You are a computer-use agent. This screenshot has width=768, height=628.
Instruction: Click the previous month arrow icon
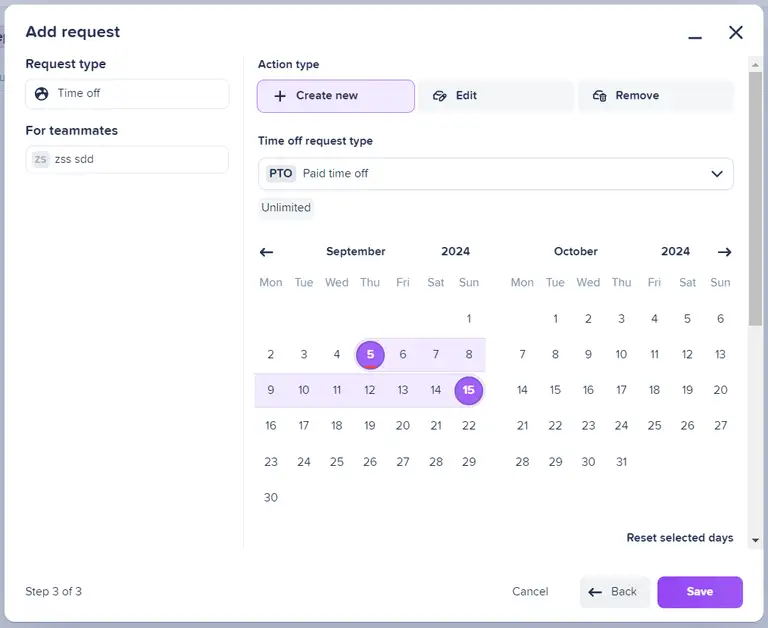(266, 252)
